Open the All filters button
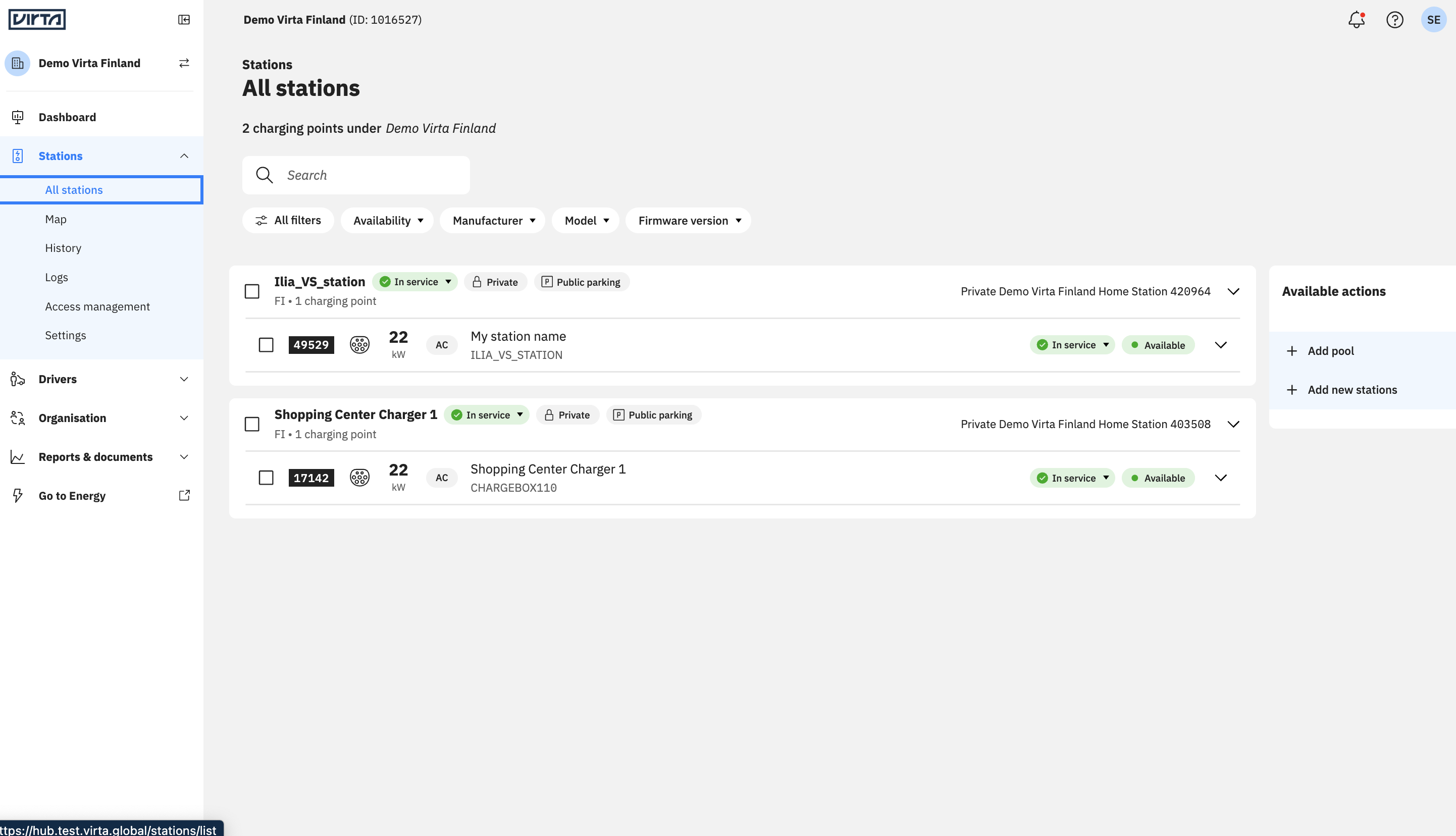 [x=288, y=221]
